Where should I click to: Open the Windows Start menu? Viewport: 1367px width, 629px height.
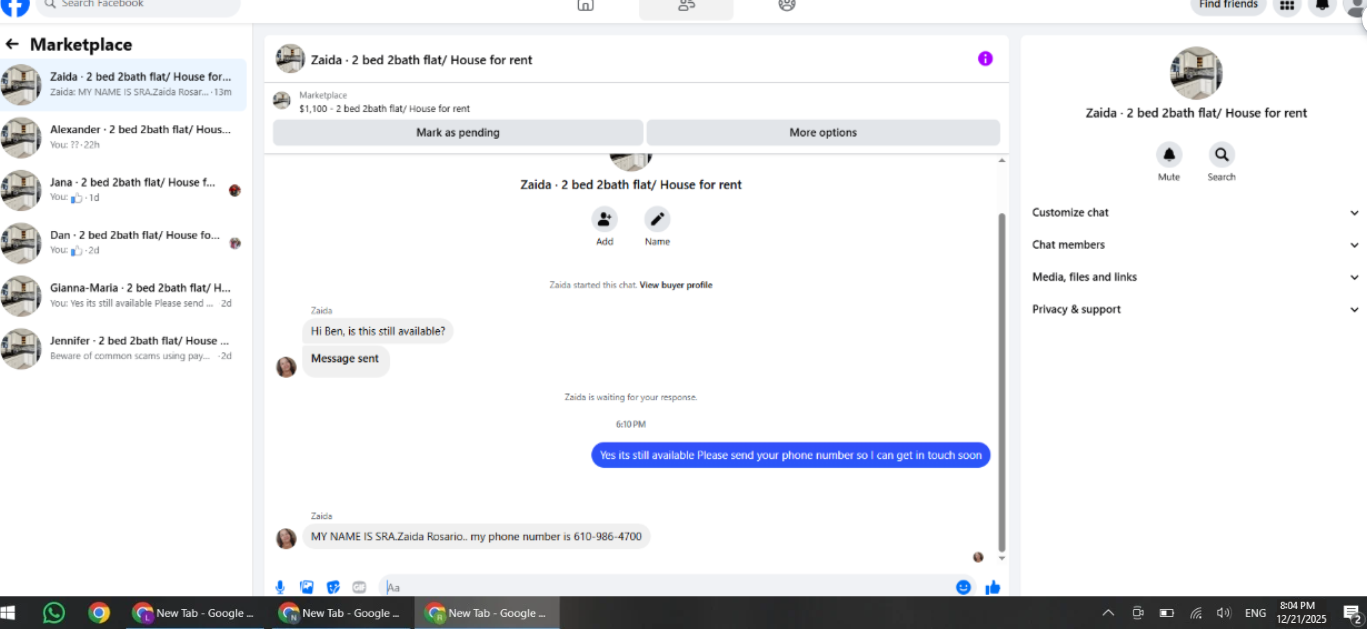(x=10, y=613)
